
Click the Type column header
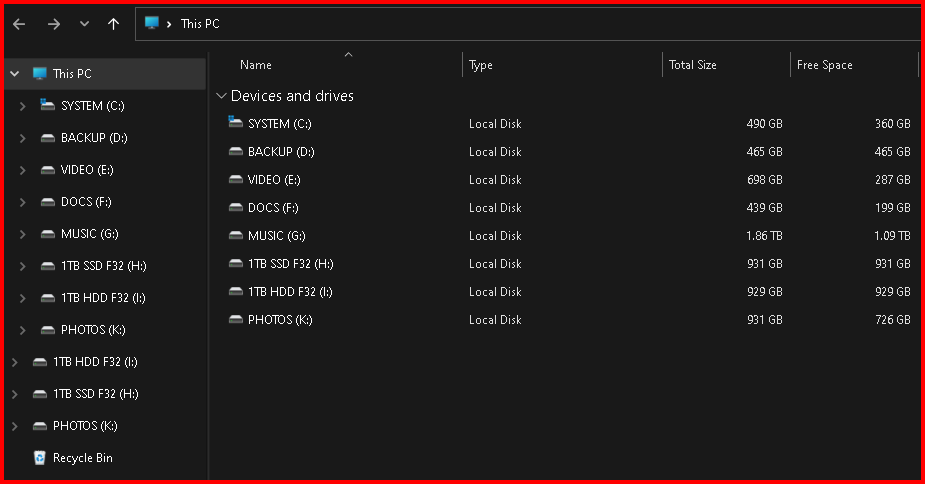pos(481,65)
